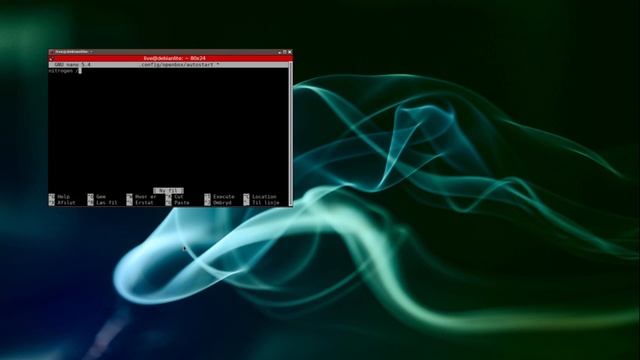This screenshot has width=640, height=360.
Task: Click the Execute shortcut in nano
Action: click(220, 197)
